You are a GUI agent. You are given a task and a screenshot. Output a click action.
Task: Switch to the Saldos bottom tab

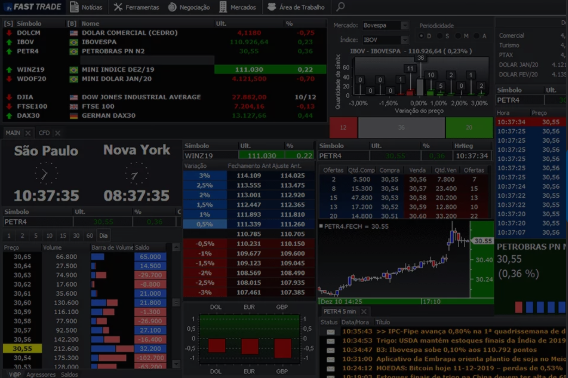click(69, 374)
